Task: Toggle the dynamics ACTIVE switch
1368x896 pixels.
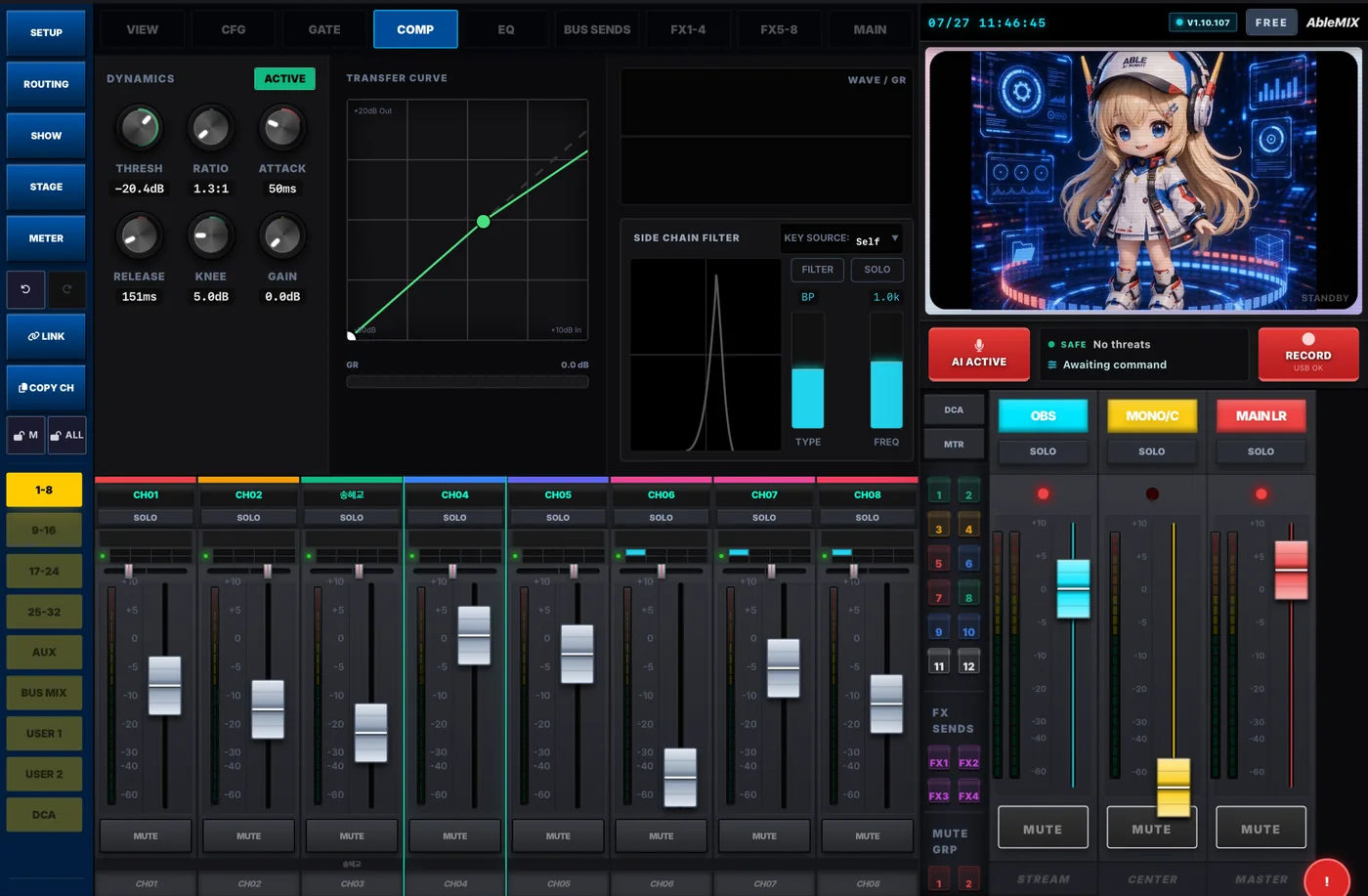Action: coord(284,78)
